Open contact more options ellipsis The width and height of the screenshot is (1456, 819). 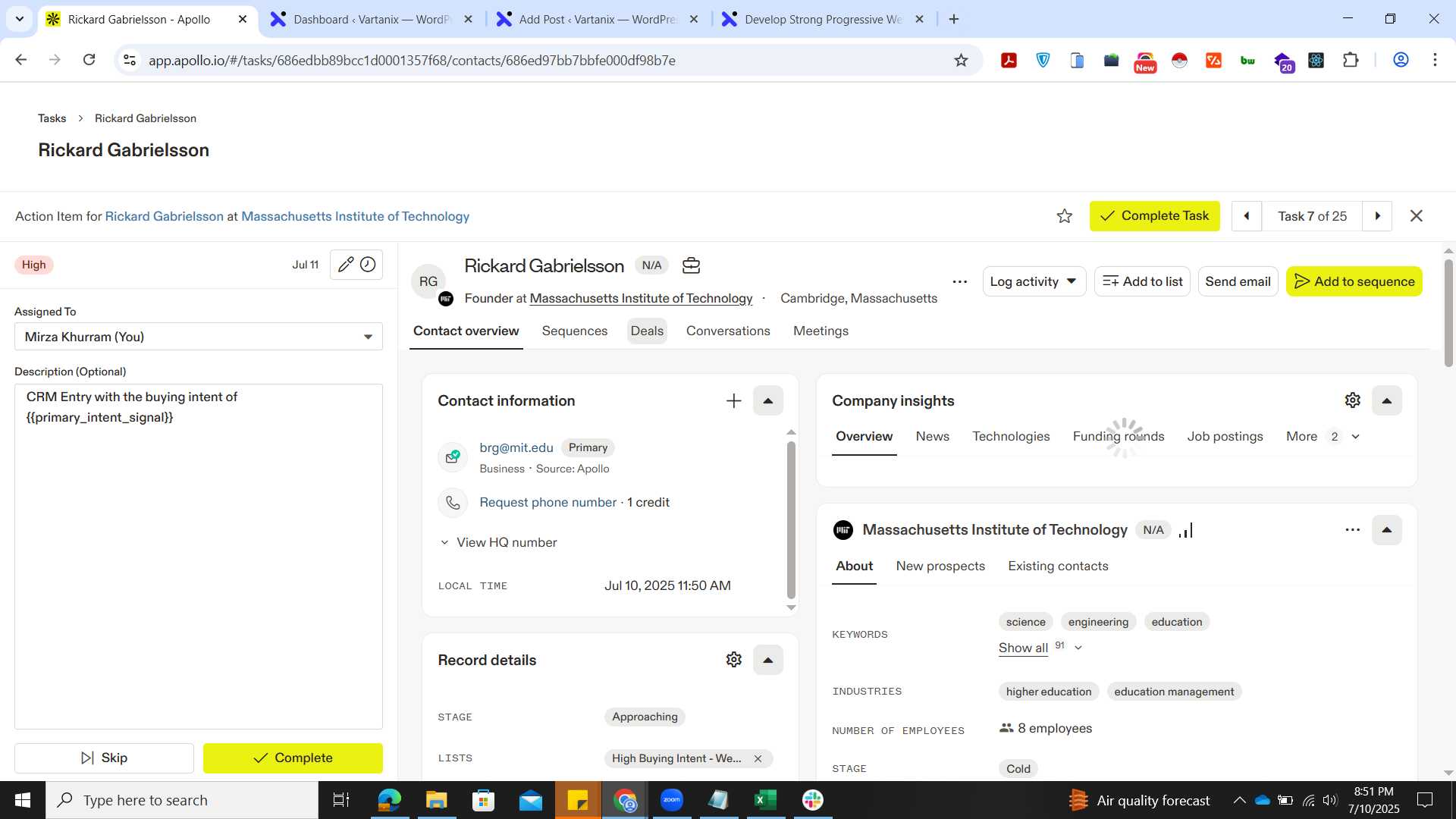[959, 281]
